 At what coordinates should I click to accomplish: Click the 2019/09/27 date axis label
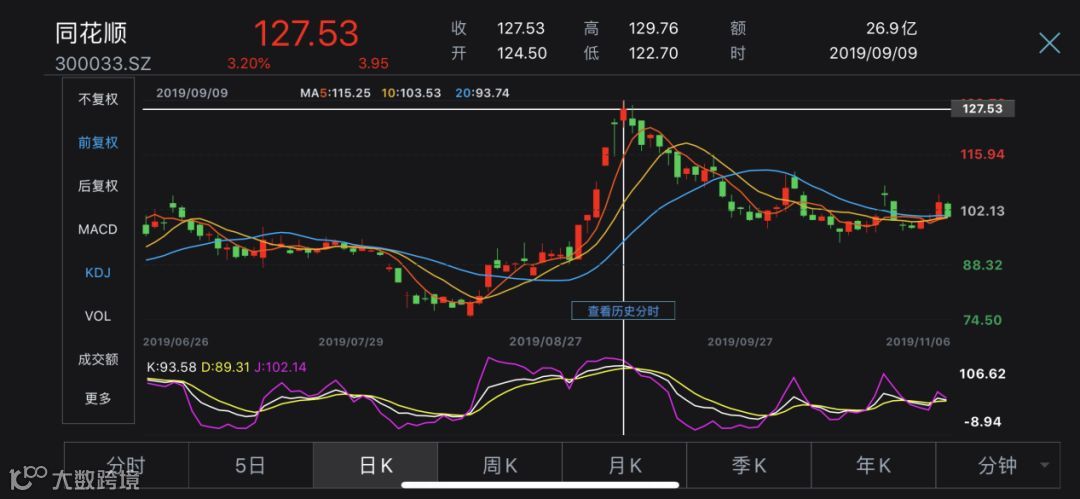pos(740,341)
